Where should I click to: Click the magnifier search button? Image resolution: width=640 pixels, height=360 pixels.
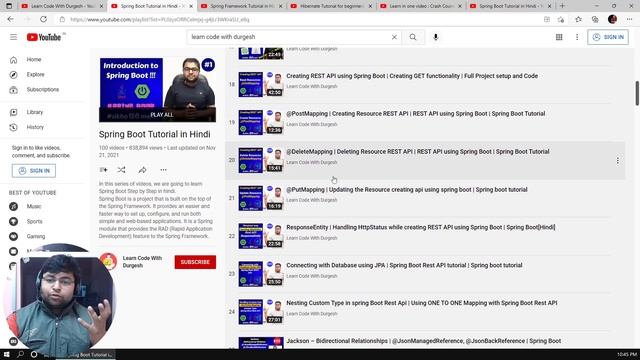pyautogui.click(x=413, y=37)
